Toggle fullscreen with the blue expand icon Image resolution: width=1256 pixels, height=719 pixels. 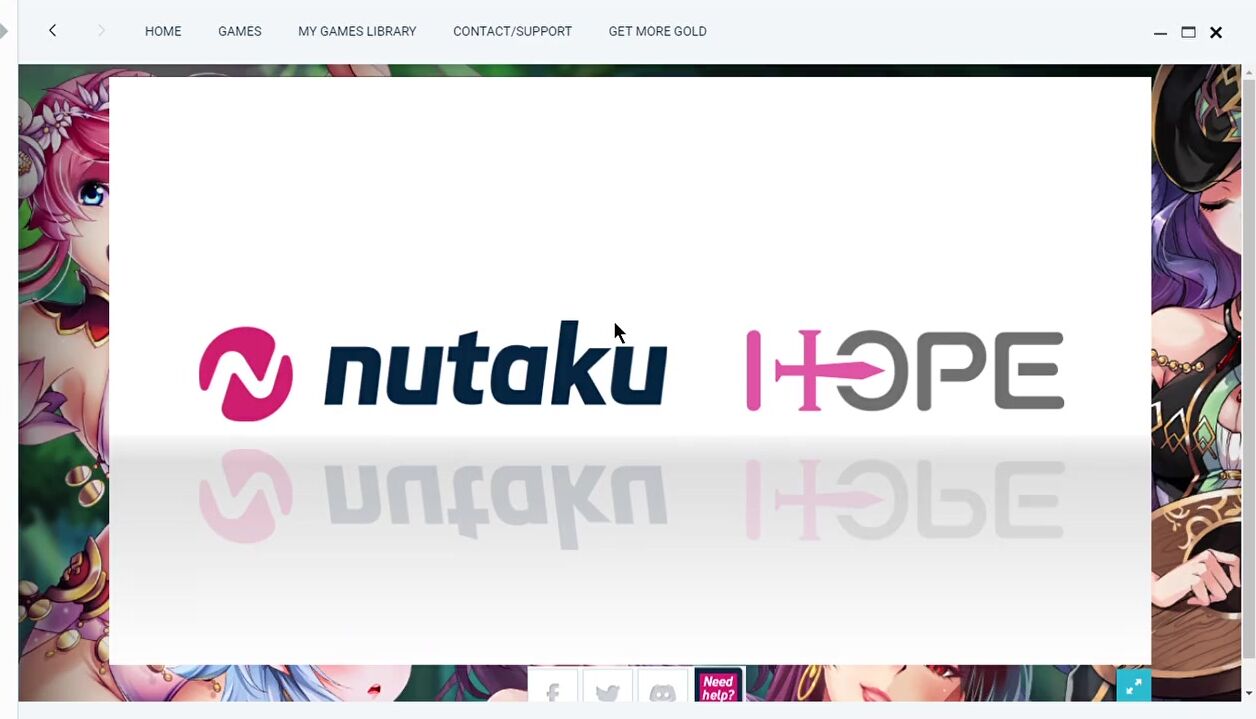(1133, 686)
